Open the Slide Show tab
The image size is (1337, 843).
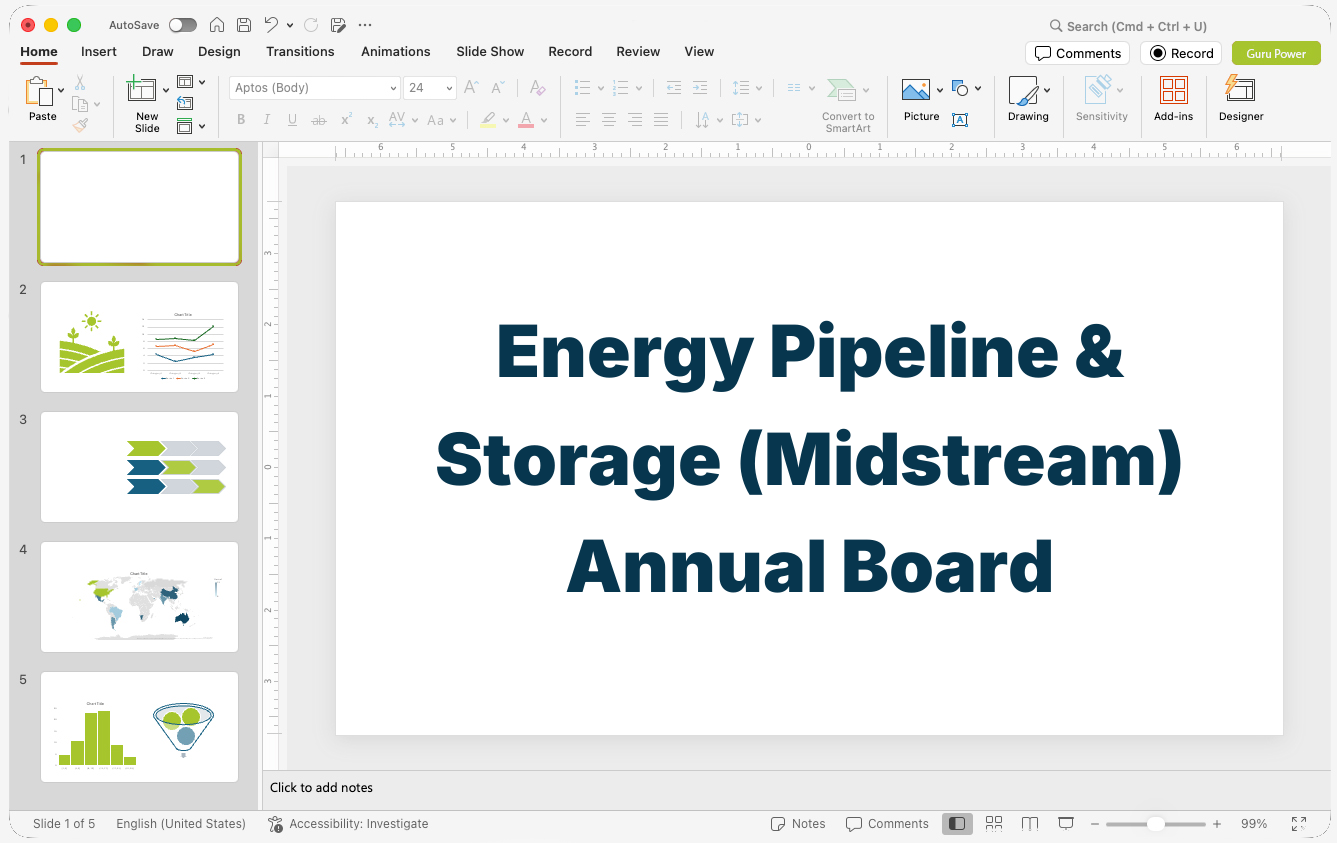[x=490, y=51]
